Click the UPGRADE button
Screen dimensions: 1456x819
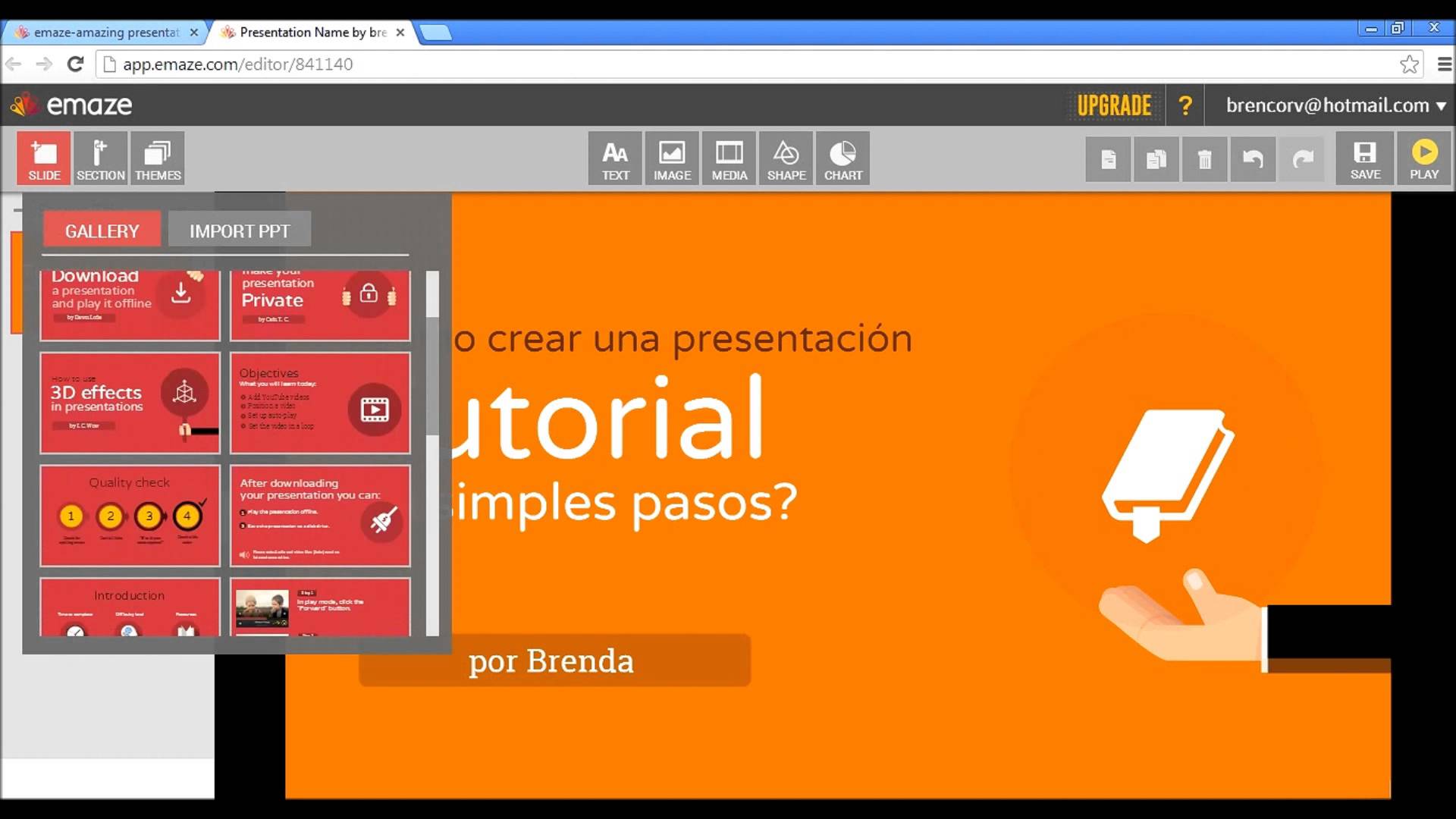pos(1114,105)
